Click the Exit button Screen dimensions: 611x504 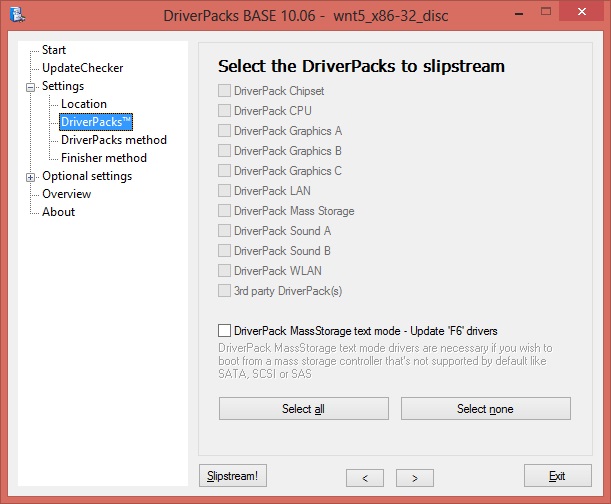(558, 476)
